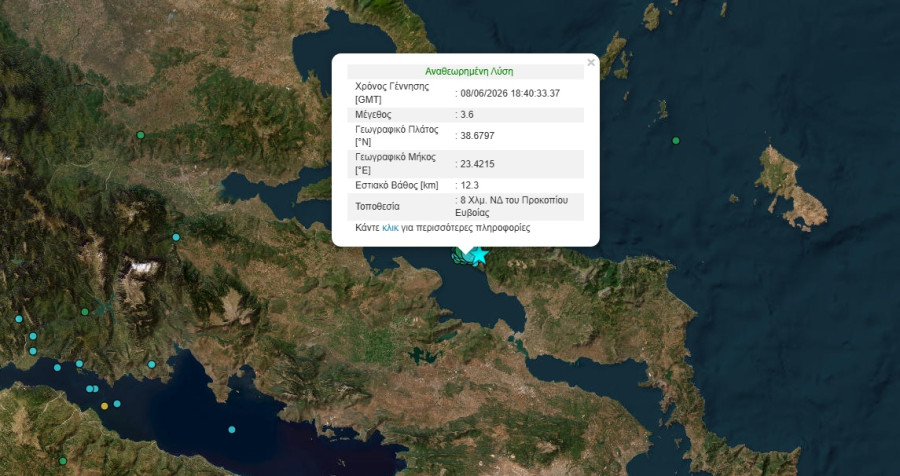Click the origin time value '08/06/2026 18:40:33.37'
900x476 pixels.
point(510,94)
